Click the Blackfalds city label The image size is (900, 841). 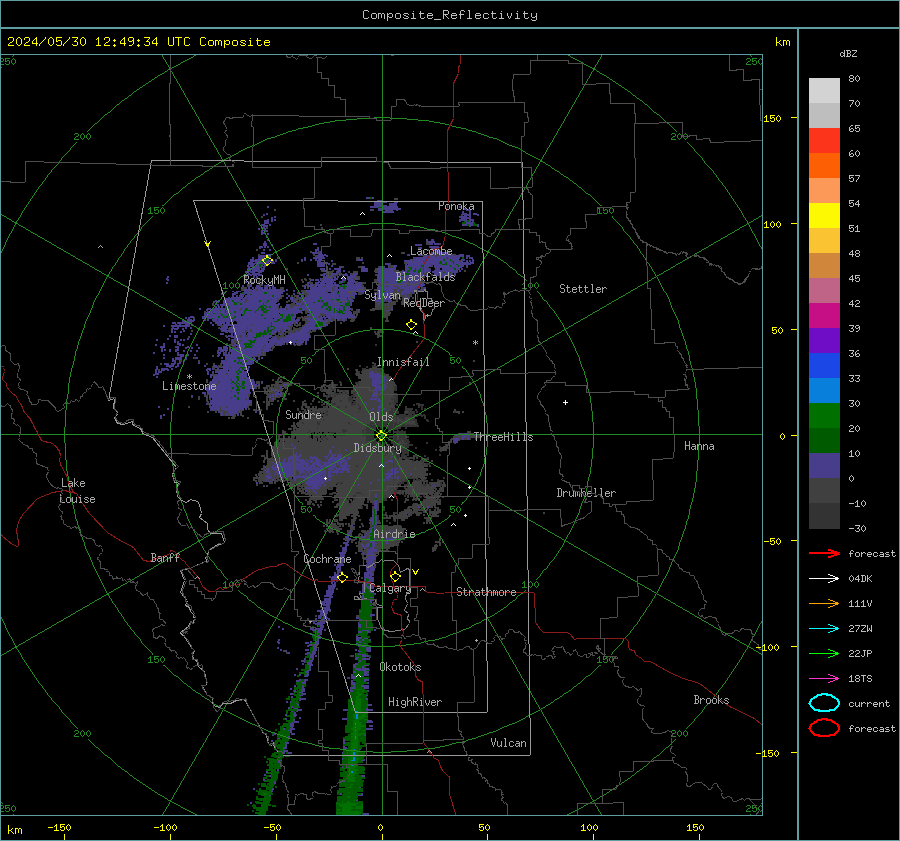(x=425, y=277)
